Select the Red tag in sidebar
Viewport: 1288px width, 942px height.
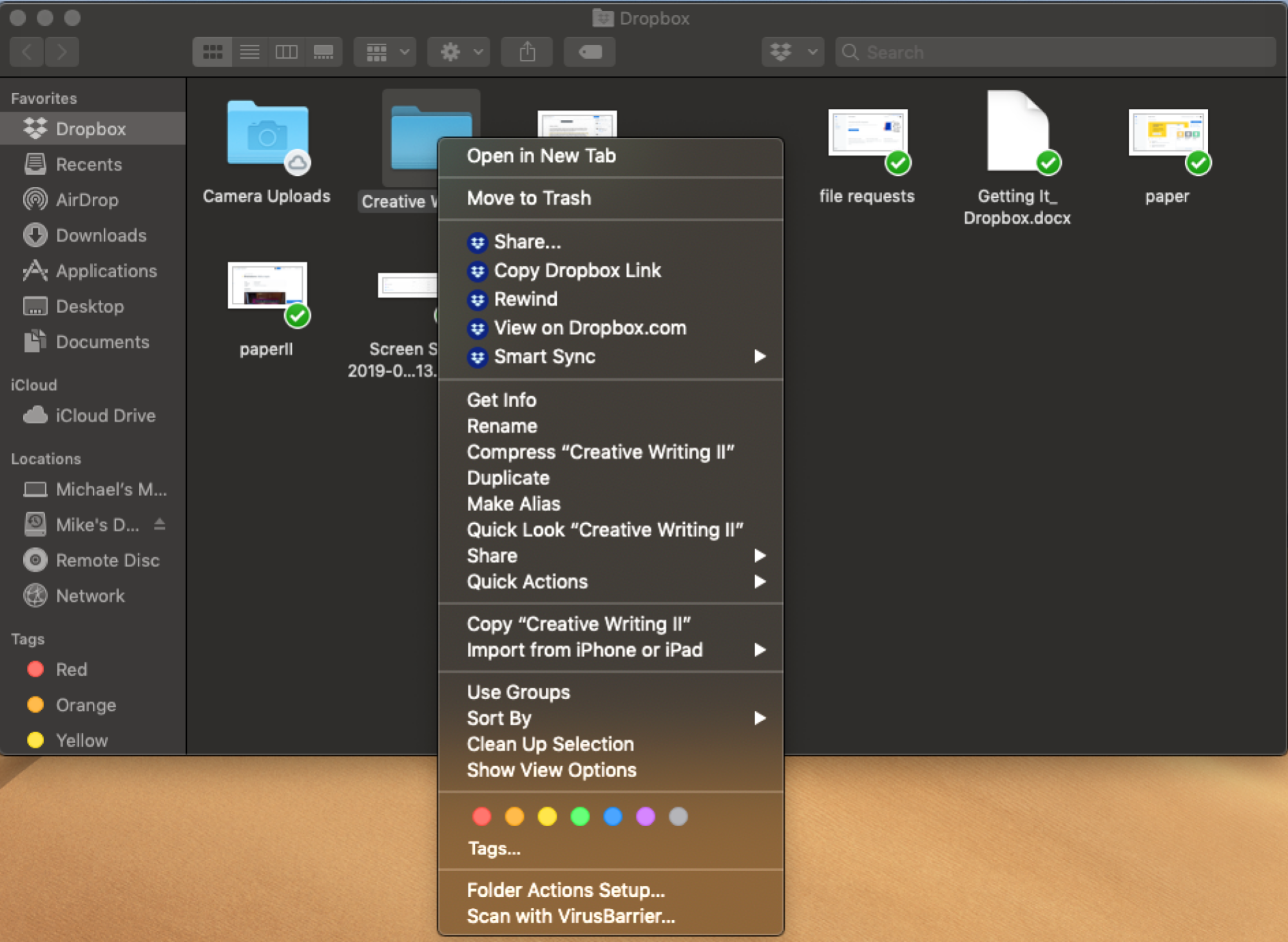pyautogui.click(x=93, y=669)
